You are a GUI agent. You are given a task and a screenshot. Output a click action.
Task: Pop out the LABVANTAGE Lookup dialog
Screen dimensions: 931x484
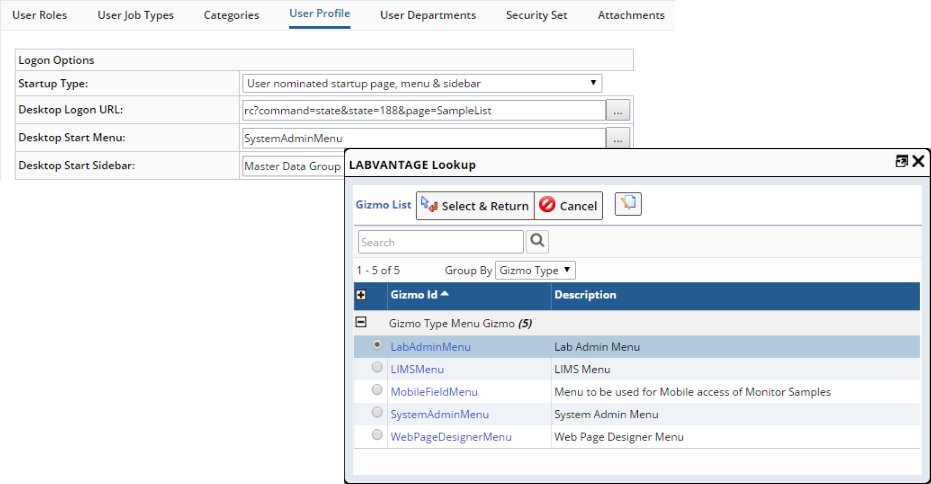pyautogui.click(x=901, y=161)
